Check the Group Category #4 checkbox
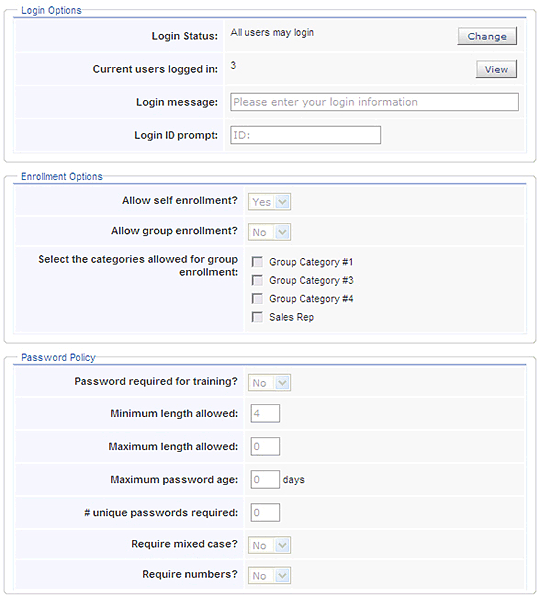Screen dimensions: 540x597 pos(257,298)
